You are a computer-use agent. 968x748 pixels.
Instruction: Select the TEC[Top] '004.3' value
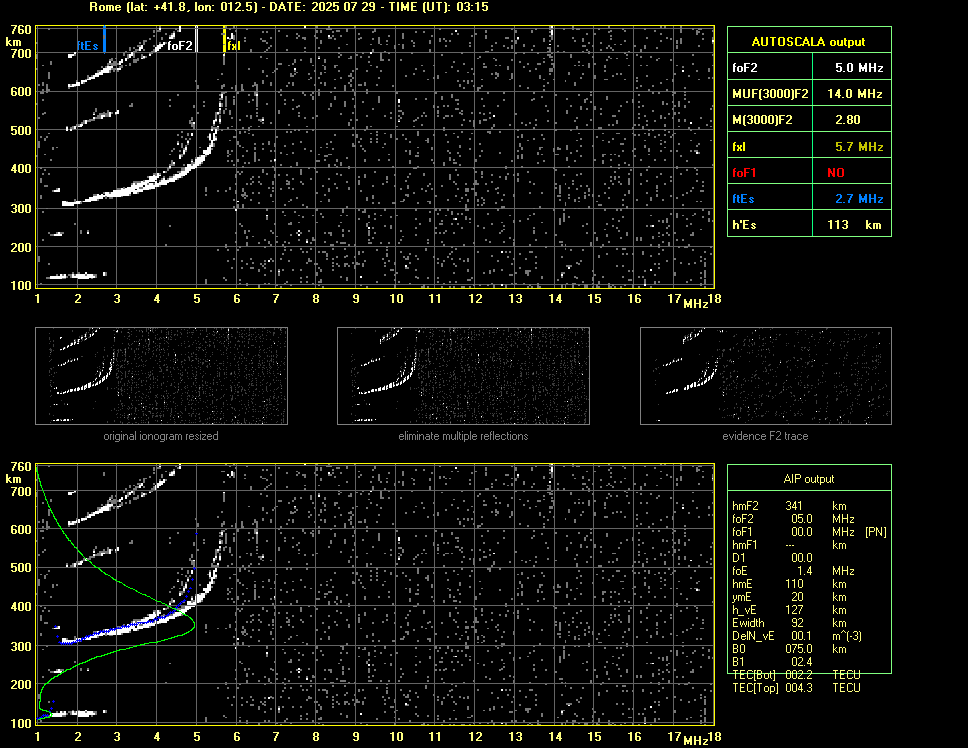[x=799, y=688]
